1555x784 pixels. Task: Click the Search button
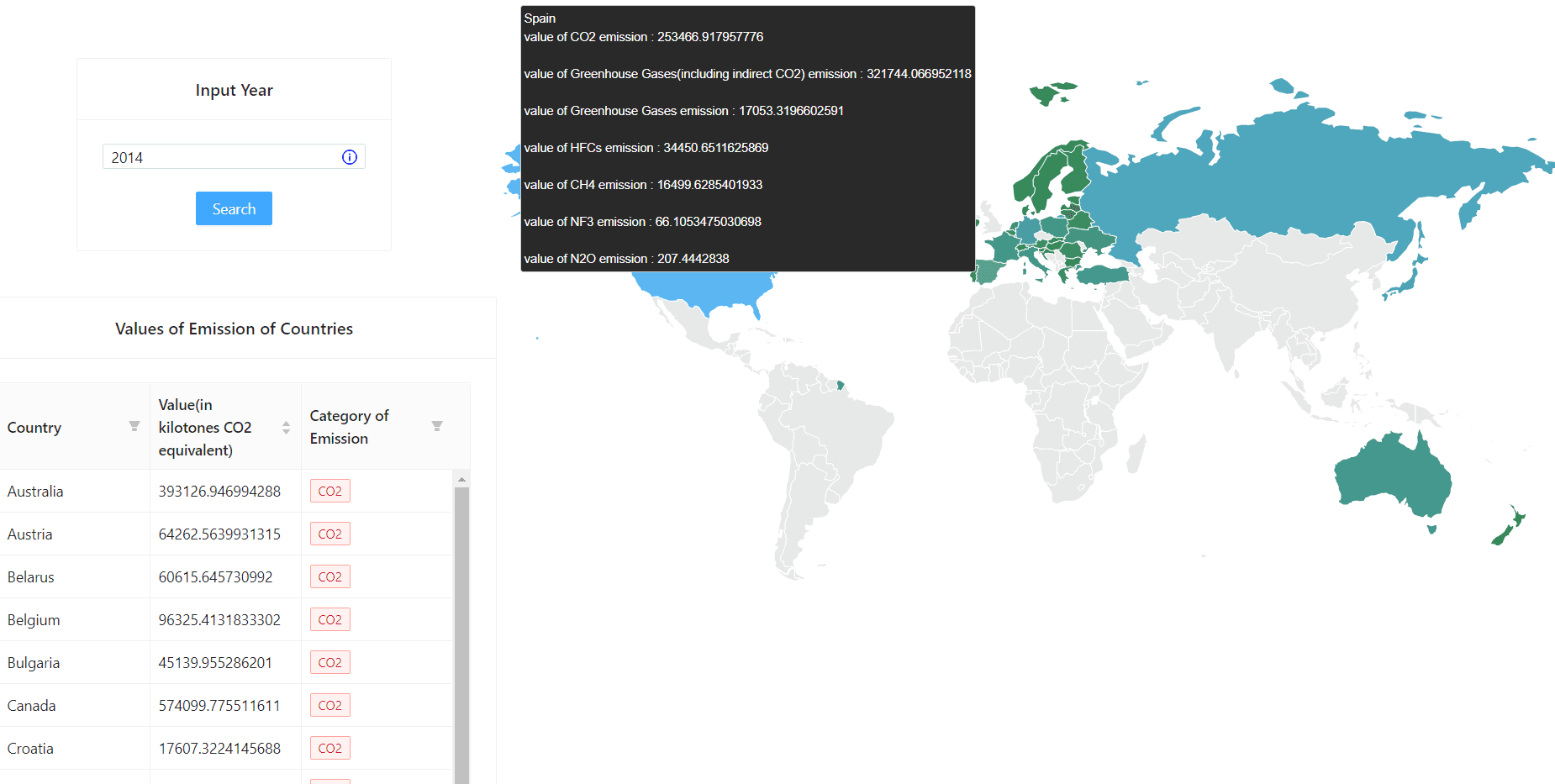pos(234,208)
